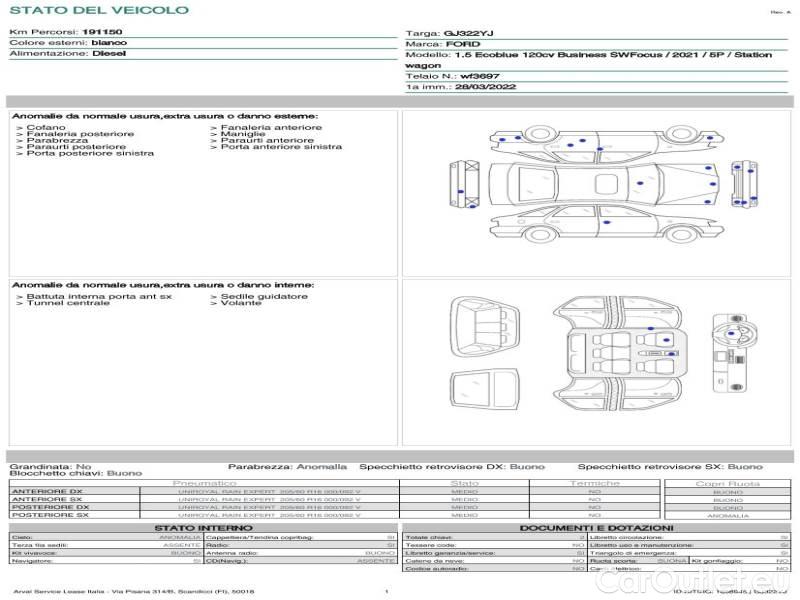
Task: Select the license plate 'Targa: GJ322YJ'
Action: (449, 34)
